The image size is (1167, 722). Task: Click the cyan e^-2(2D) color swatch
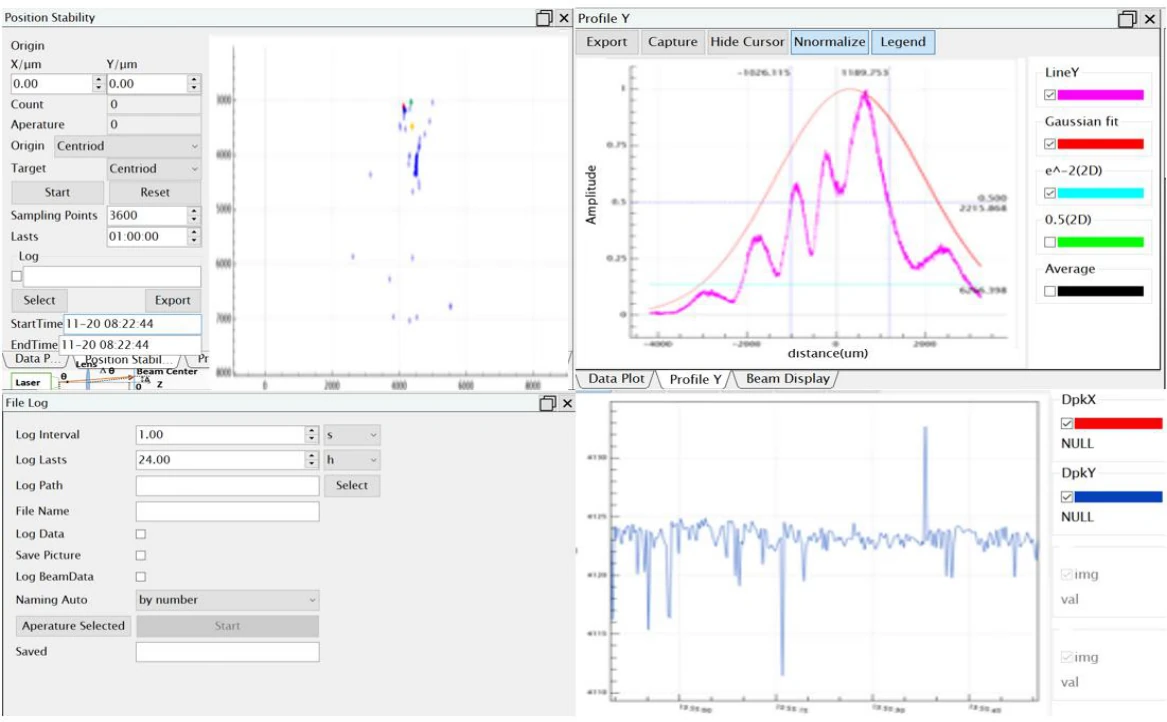point(1100,193)
